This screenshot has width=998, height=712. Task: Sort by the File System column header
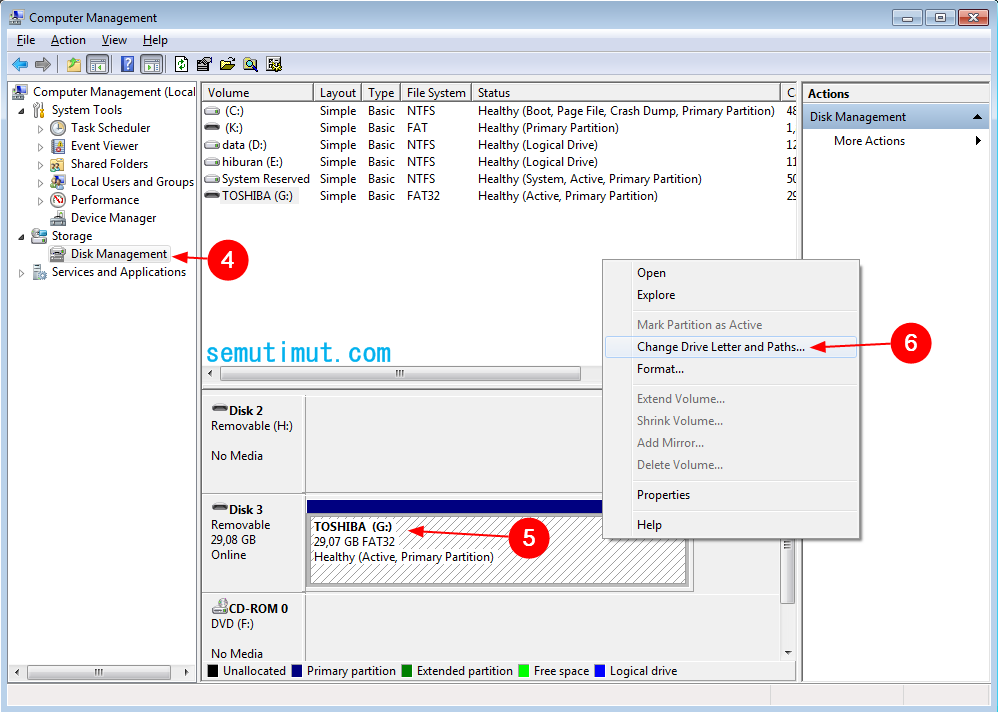tap(436, 92)
